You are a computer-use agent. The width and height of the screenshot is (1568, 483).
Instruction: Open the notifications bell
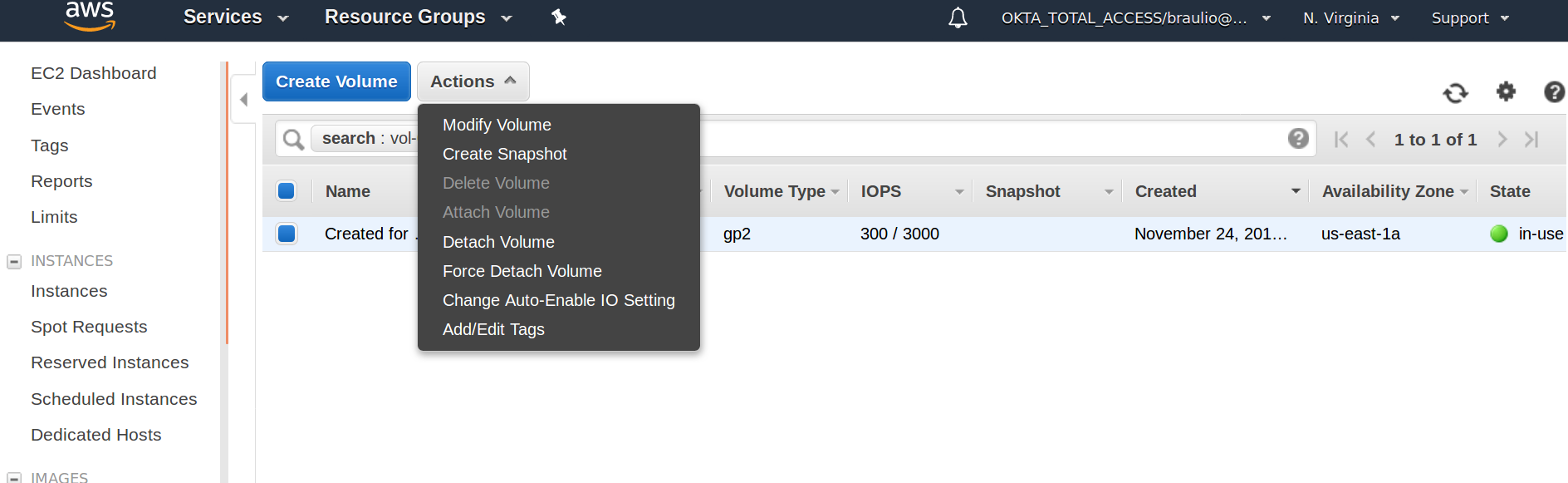(958, 17)
